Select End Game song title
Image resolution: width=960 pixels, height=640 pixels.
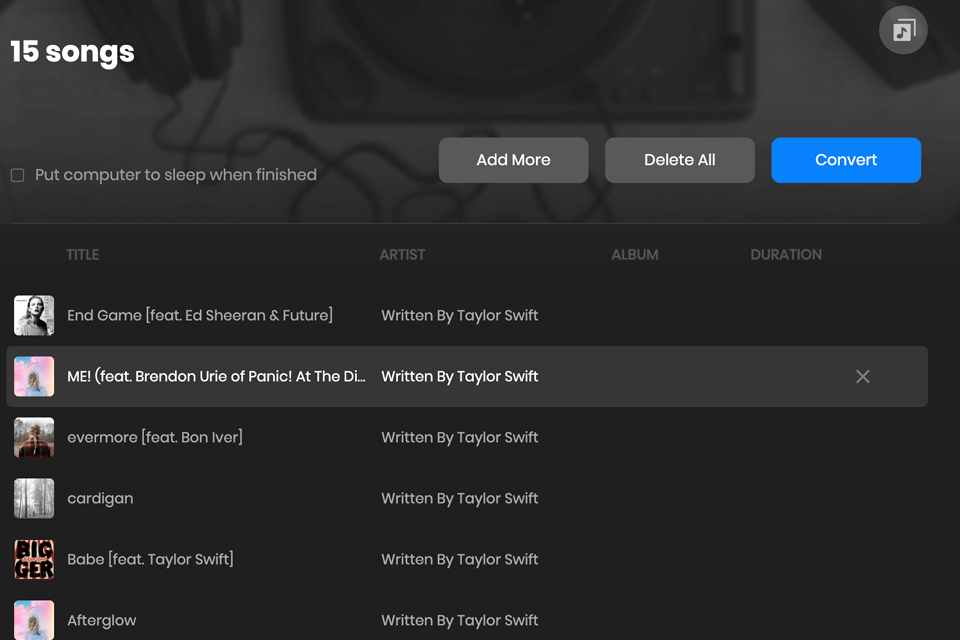click(x=200, y=316)
